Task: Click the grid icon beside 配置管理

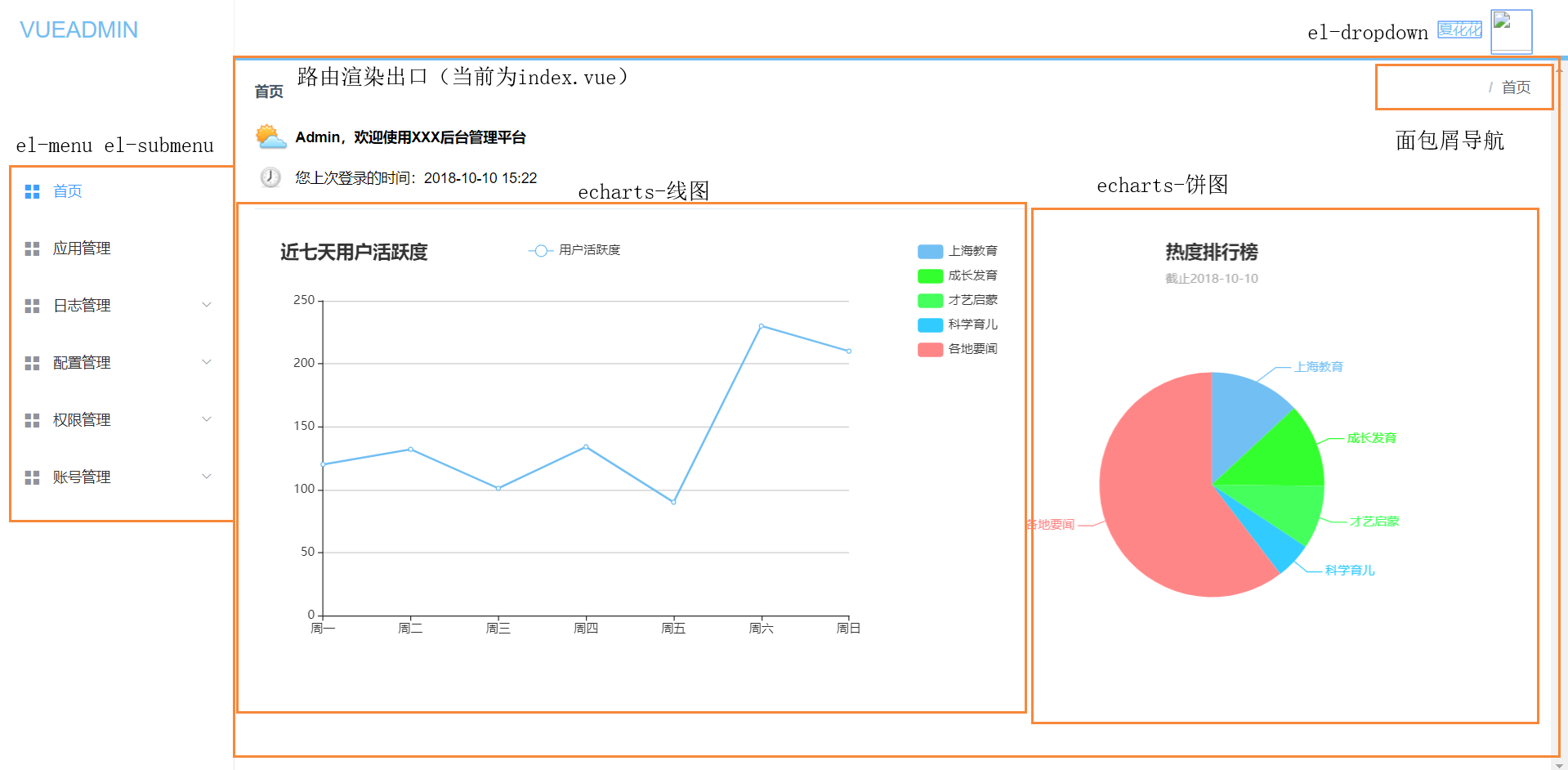Action: (x=32, y=363)
